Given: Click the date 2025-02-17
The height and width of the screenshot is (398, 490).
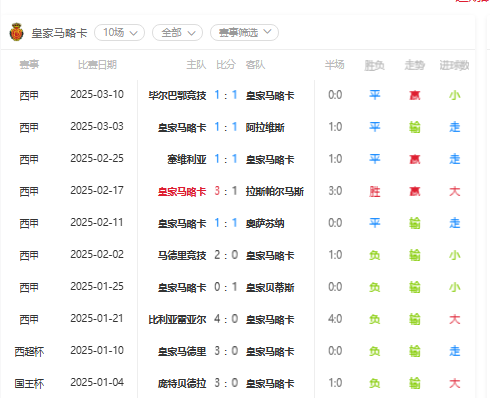Looking at the screenshot, I should tap(97, 191).
